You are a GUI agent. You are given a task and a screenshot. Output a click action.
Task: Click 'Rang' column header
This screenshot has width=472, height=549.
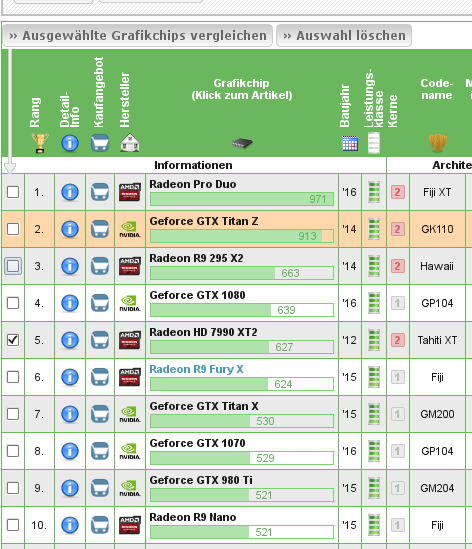[35, 112]
